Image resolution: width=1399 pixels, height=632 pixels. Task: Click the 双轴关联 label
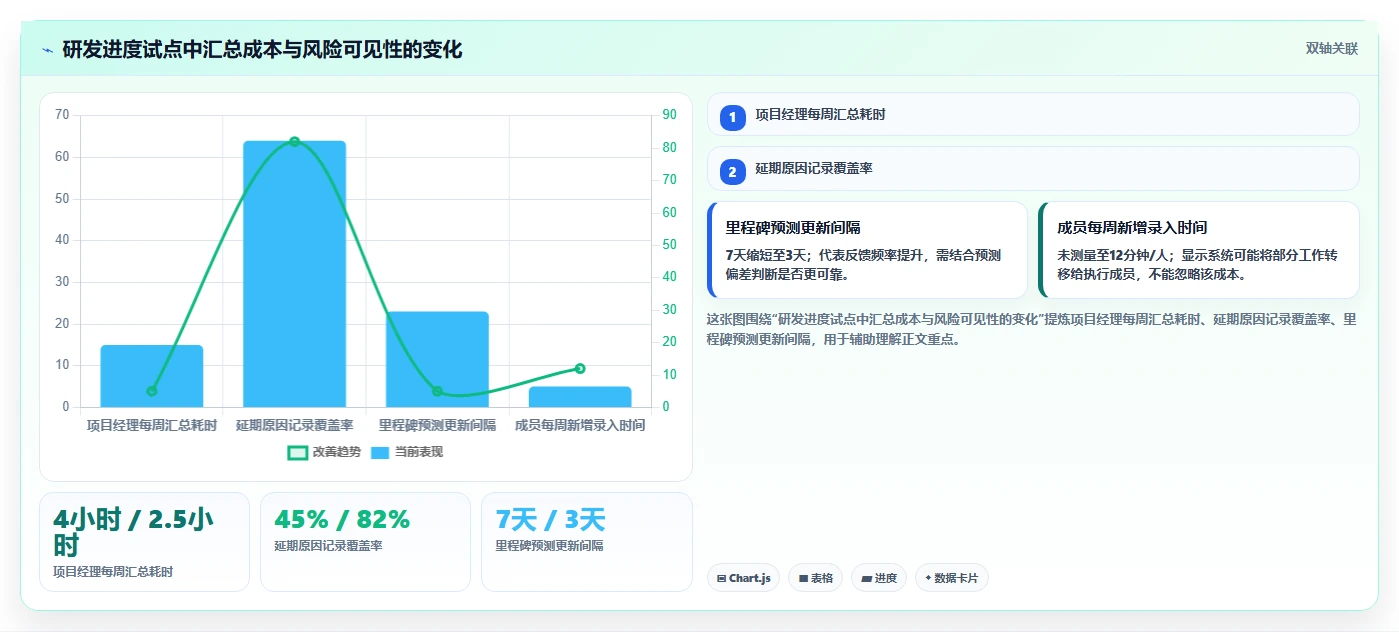click(x=1331, y=49)
